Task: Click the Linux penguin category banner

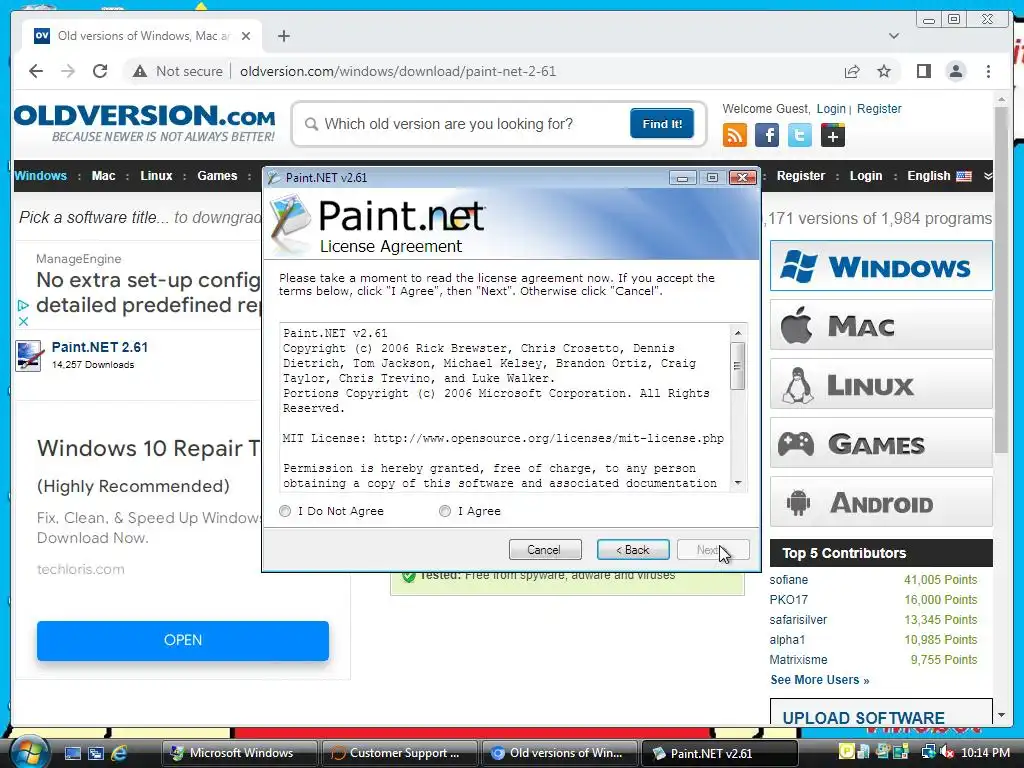Action: coord(881,384)
